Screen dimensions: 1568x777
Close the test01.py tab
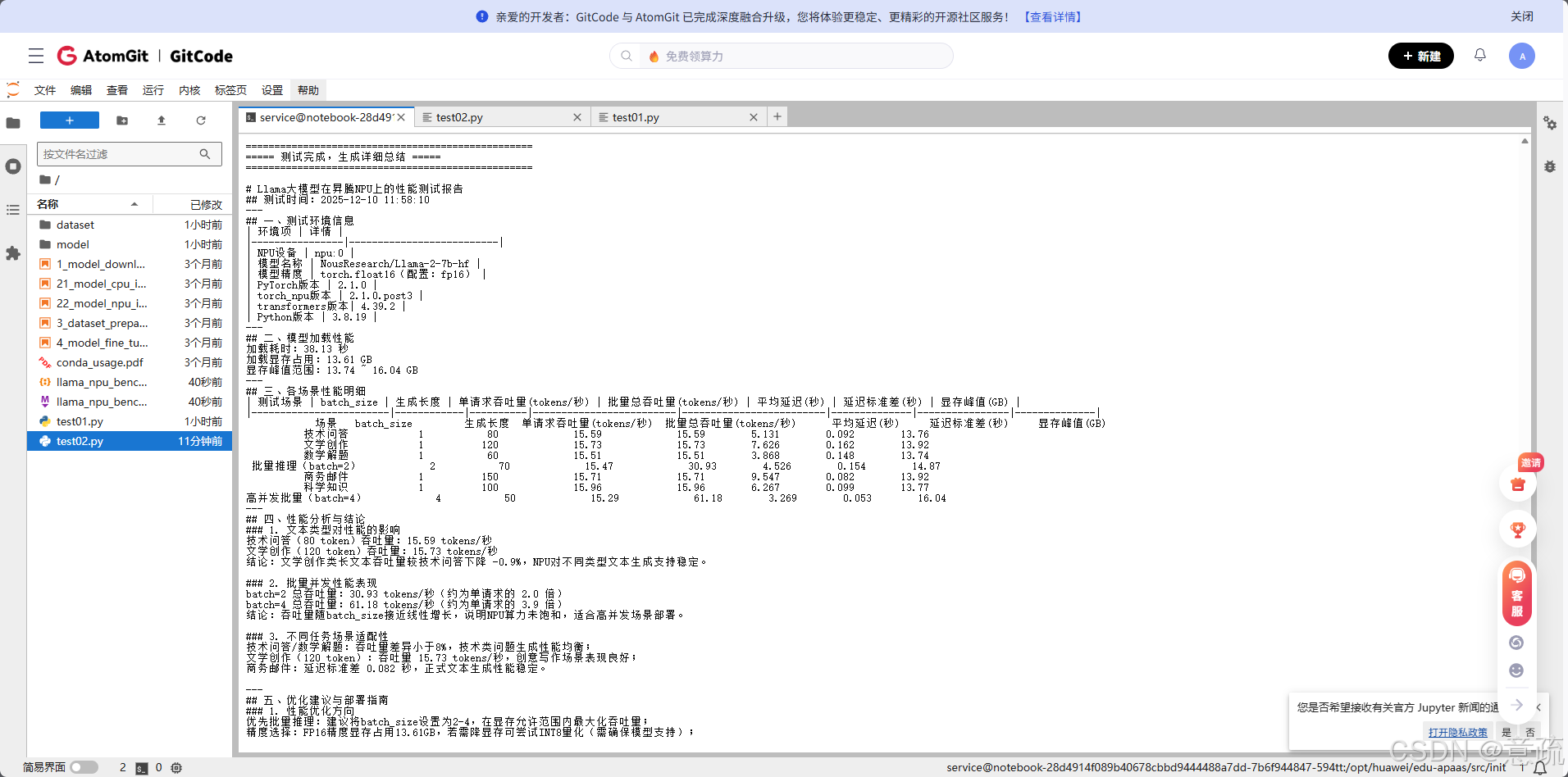(754, 117)
